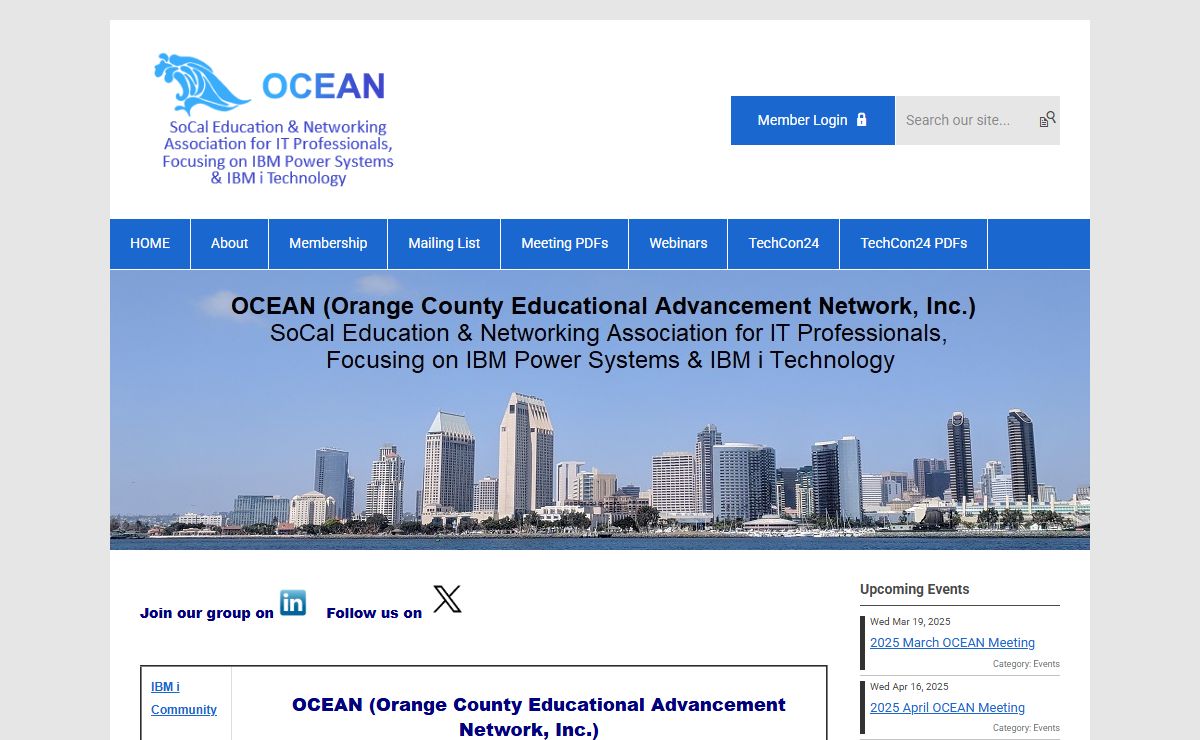Image resolution: width=1200 pixels, height=740 pixels.
Task: Click the Upcoming Events heading
Action: point(914,590)
